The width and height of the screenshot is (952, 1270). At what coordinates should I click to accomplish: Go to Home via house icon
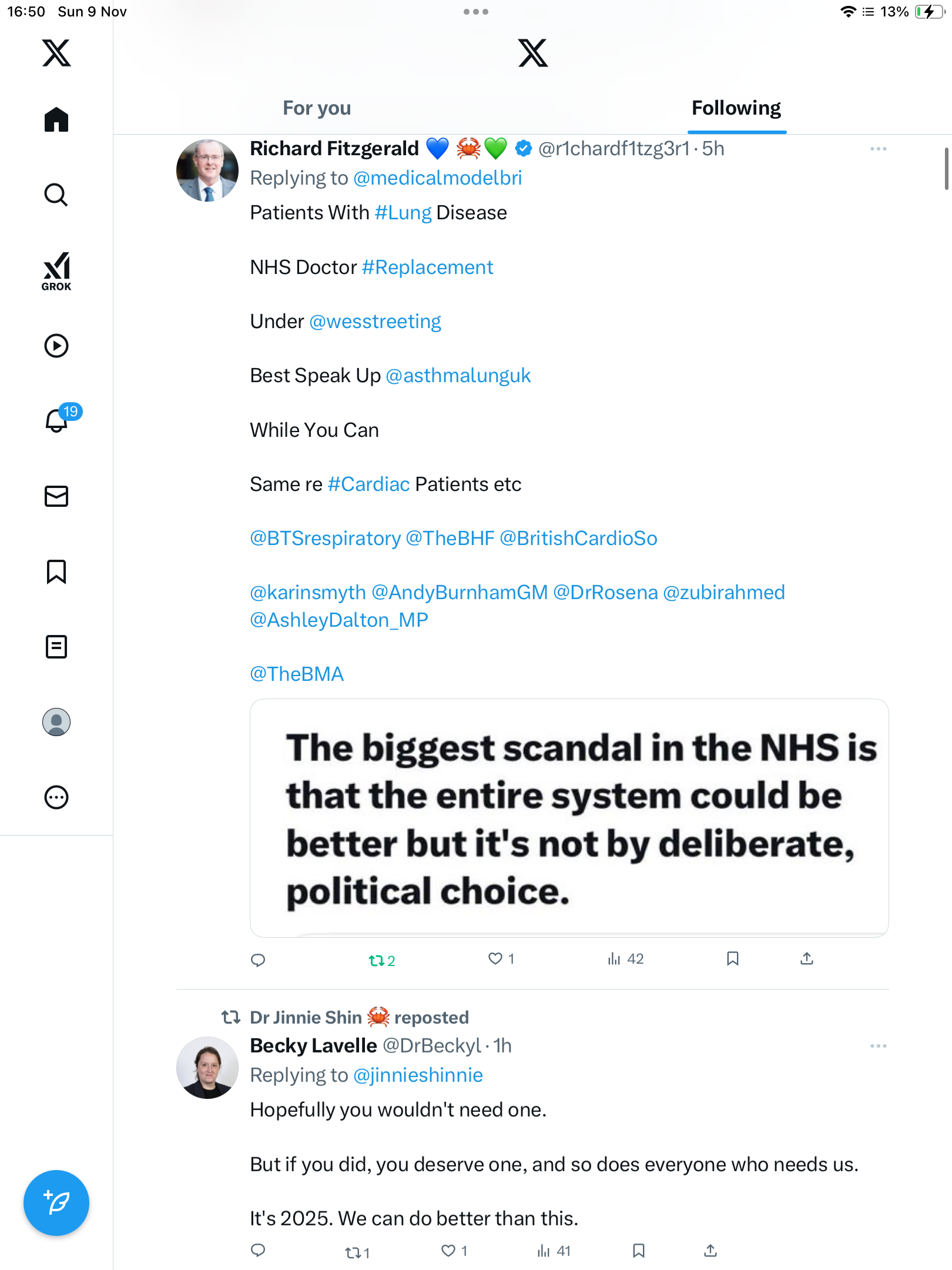(x=56, y=119)
